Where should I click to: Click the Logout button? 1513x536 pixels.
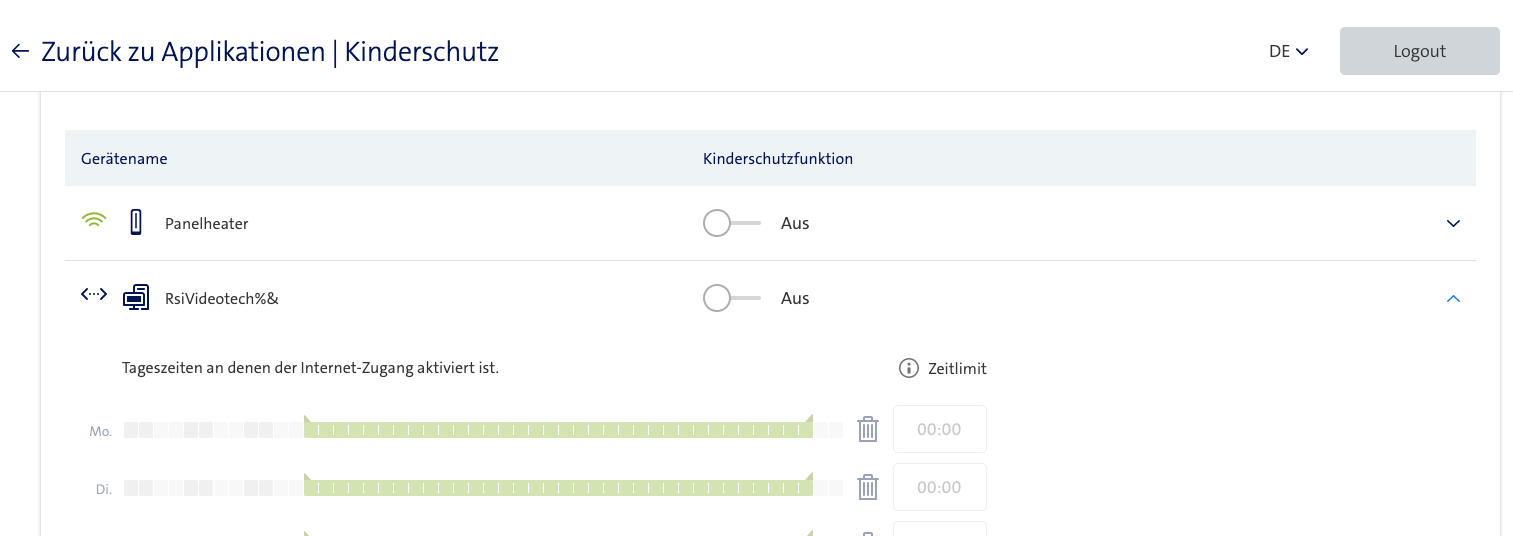[x=1419, y=51]
